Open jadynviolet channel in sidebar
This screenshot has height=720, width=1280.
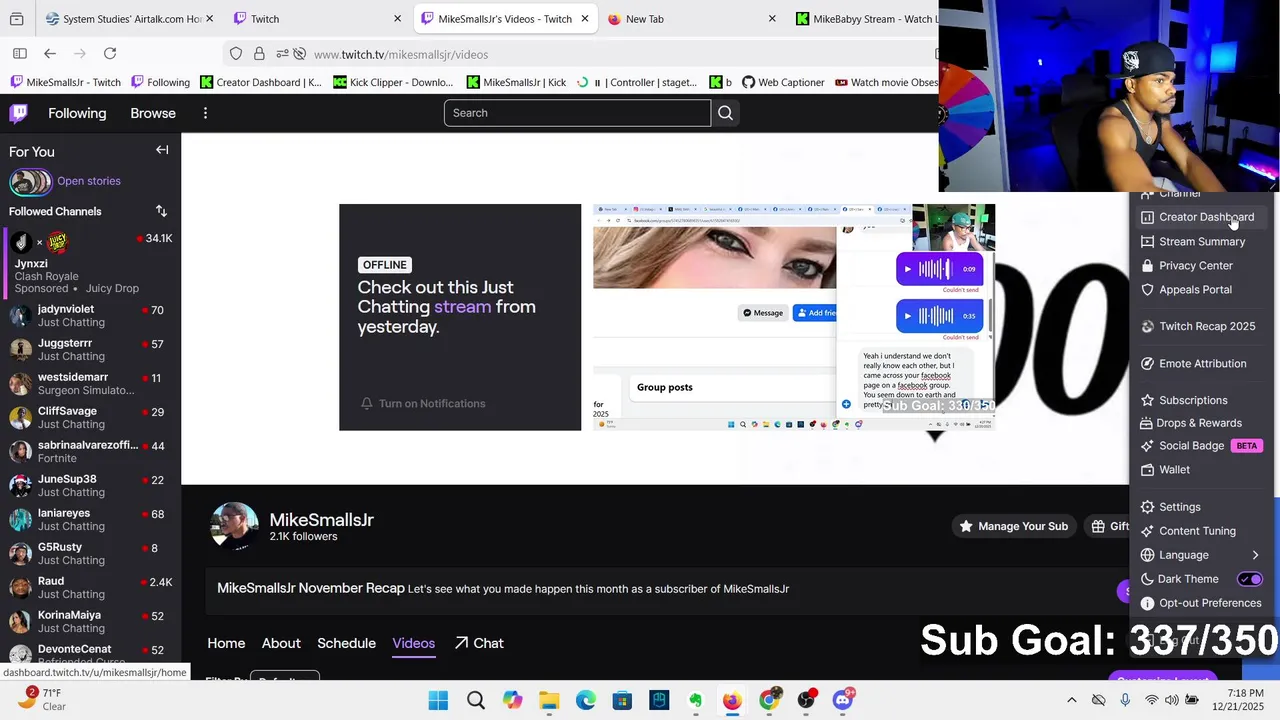click(90, 316)
